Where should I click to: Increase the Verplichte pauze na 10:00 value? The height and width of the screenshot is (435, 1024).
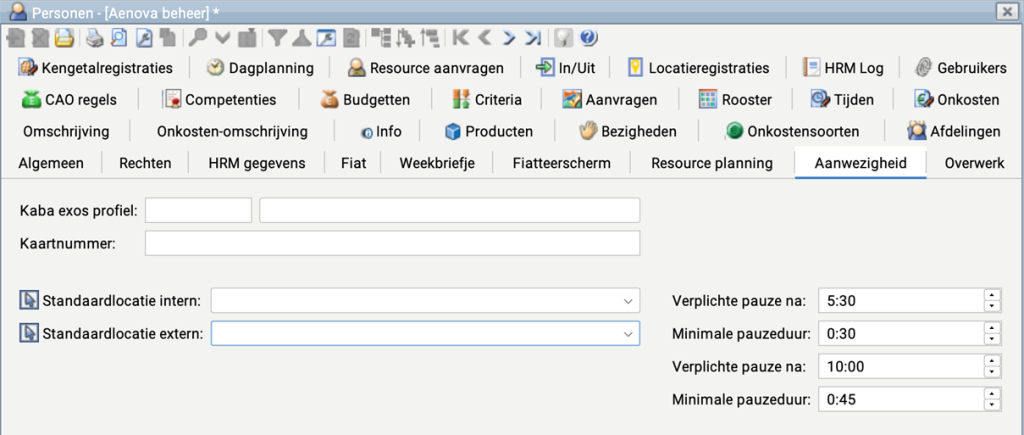click(991, 362)
